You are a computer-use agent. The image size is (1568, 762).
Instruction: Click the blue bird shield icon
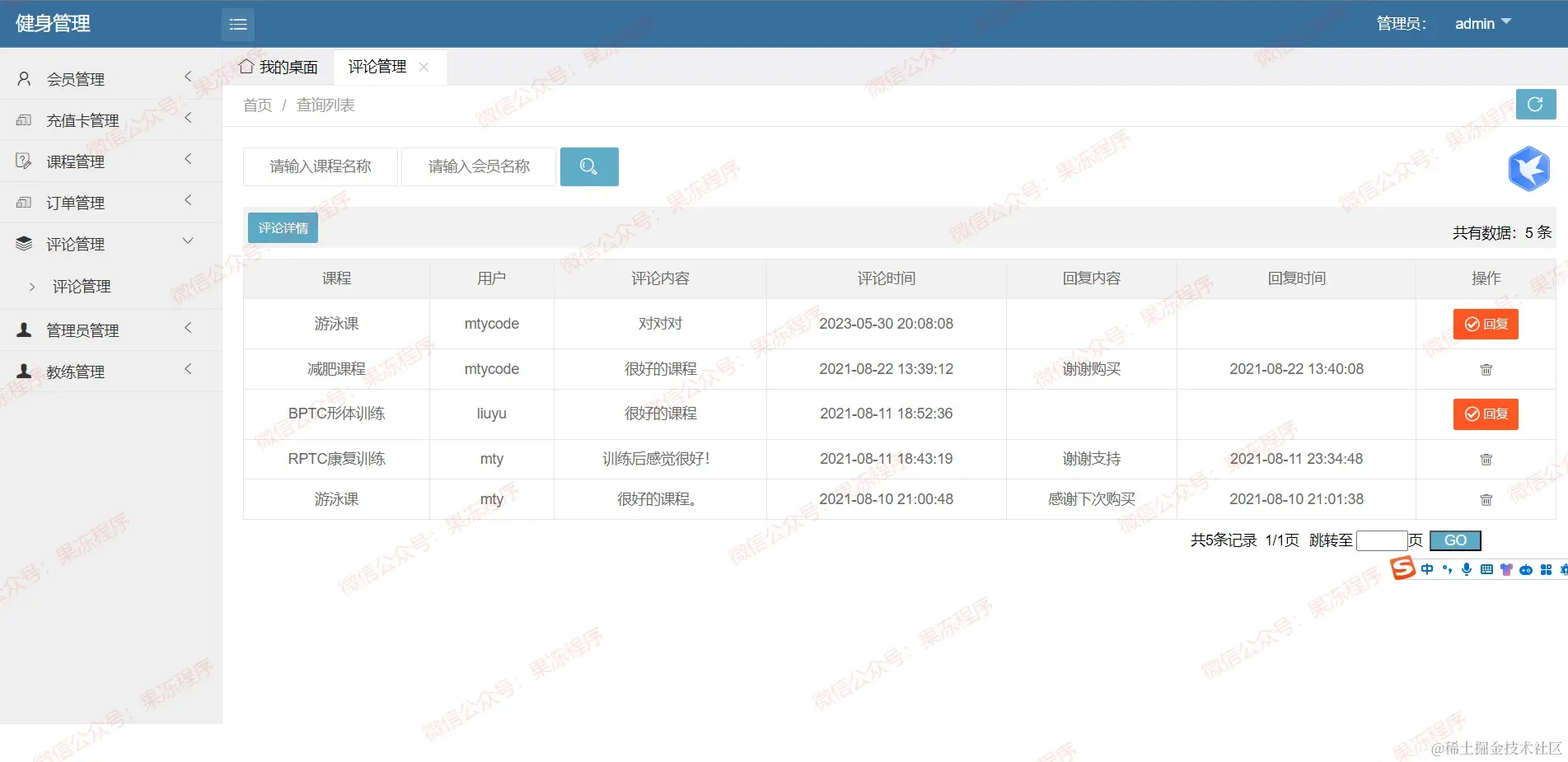pyautogui.click(x=1529, y=169)
